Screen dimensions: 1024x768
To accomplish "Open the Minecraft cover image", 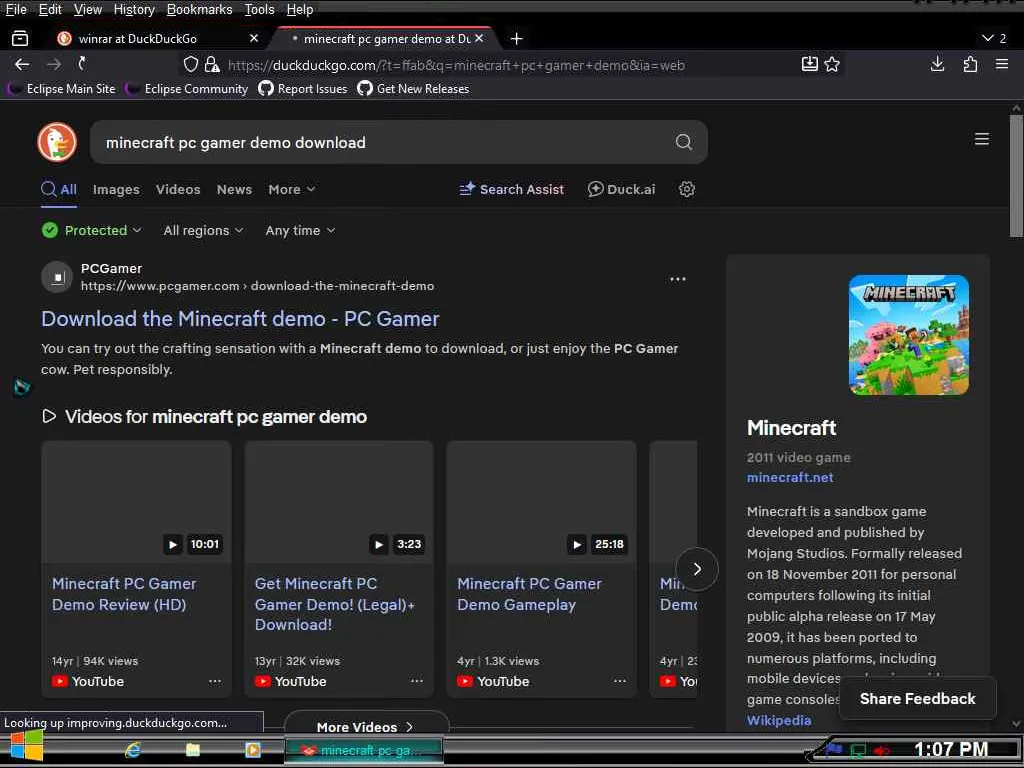I will (x=908, y=335).
